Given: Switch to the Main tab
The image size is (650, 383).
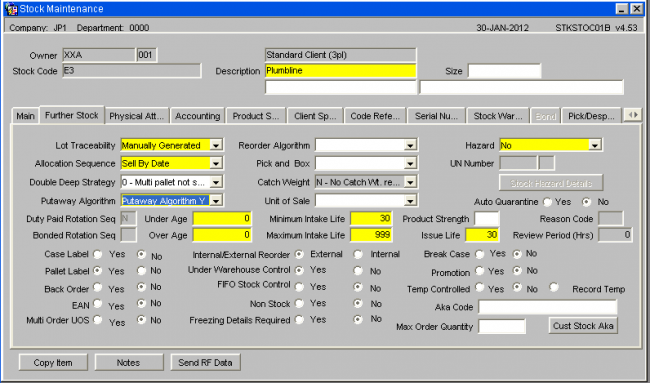Looking at the screenshot, I should pyautogui.click(x=25, y=116).
